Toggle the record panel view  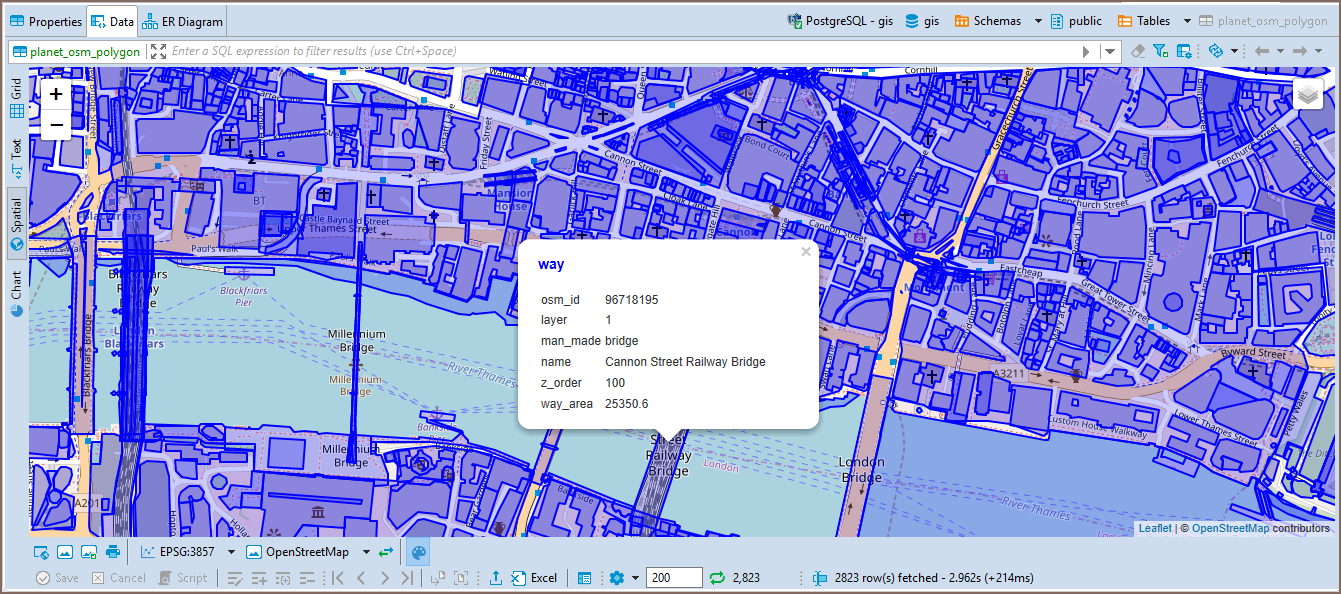point(585,578)
